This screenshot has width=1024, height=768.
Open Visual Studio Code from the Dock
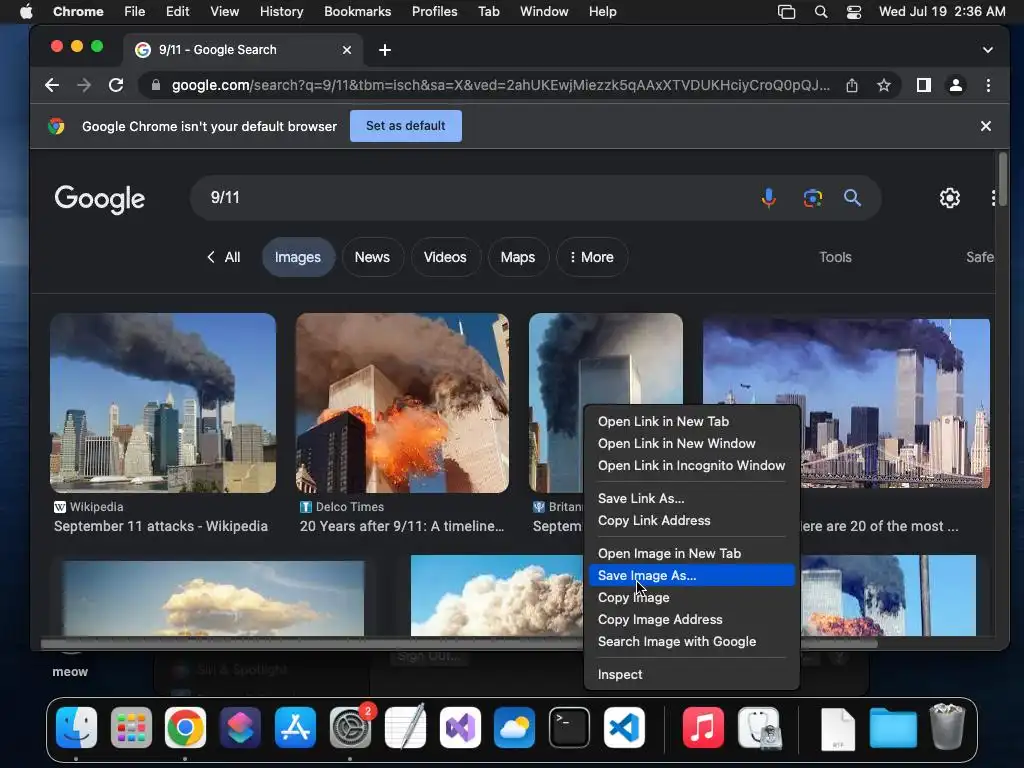pyautogui.click(x=624, y=728)
